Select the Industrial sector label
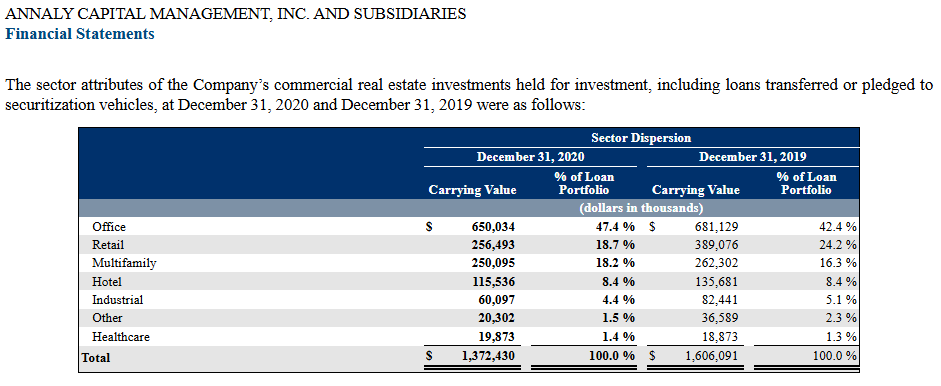The image size is (941, 386). click(x=118, y=300)
